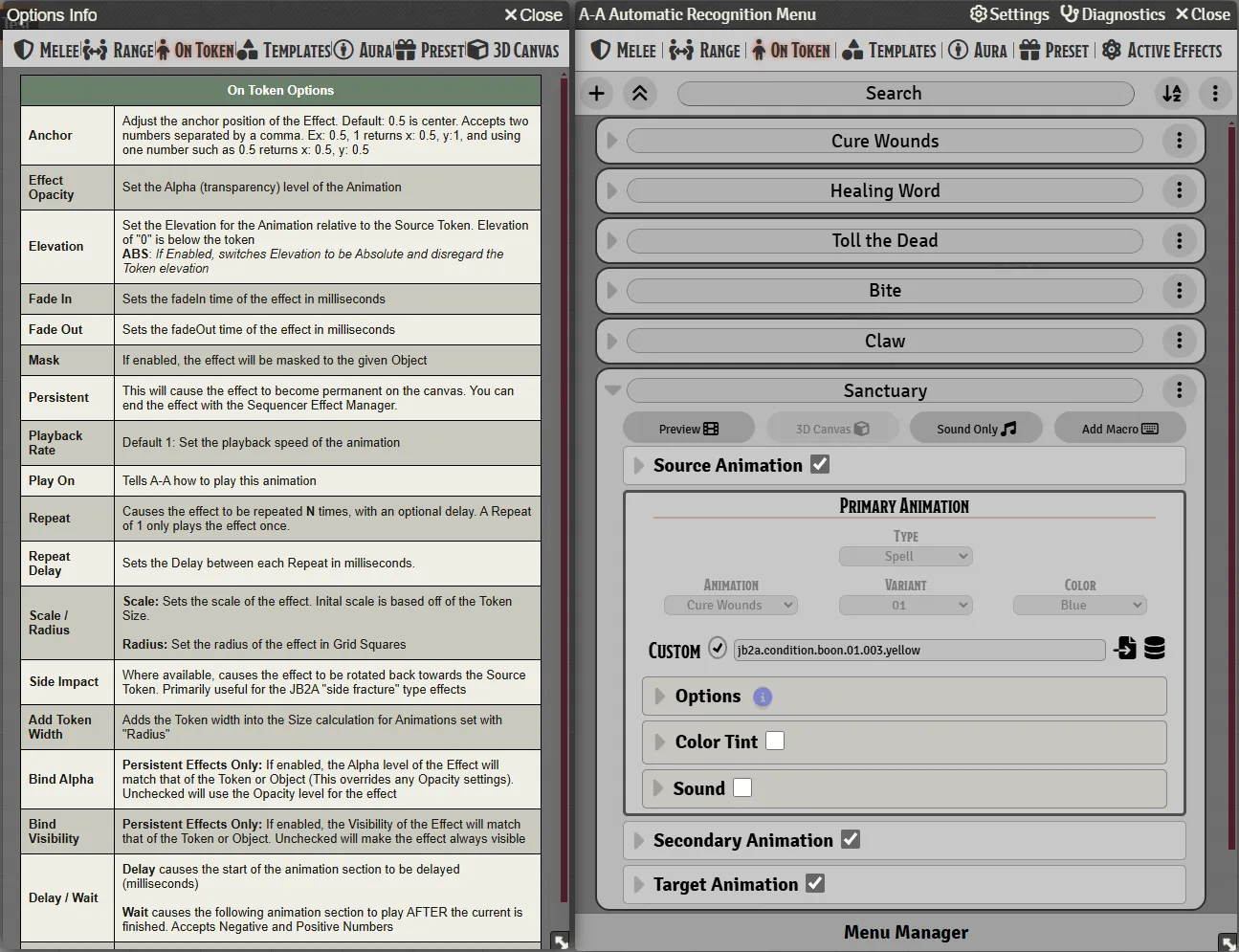Click the file import icon next to Custom path

click(1125, 649)
